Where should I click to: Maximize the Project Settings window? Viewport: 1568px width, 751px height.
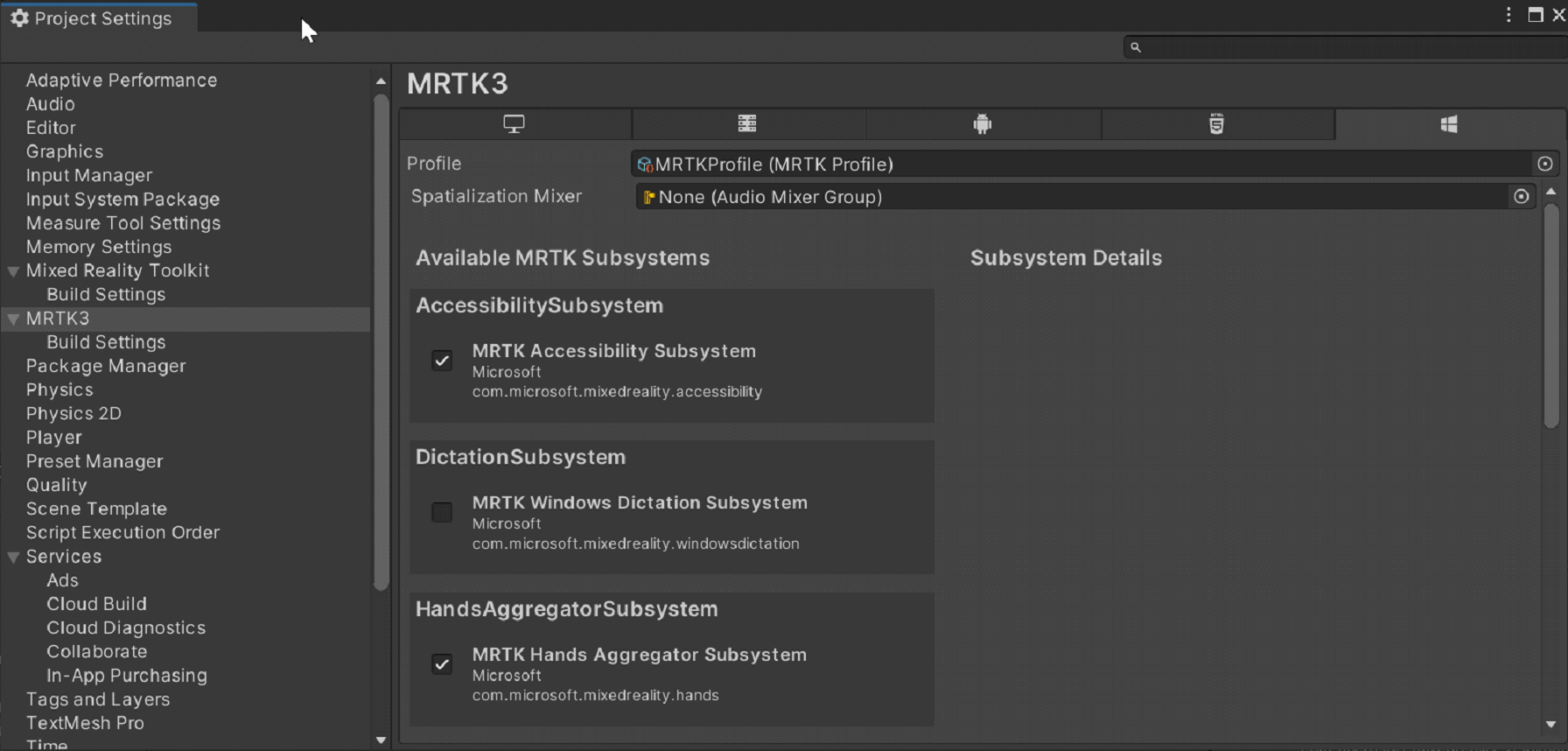pyautogui.click(x=1536, y=15)
